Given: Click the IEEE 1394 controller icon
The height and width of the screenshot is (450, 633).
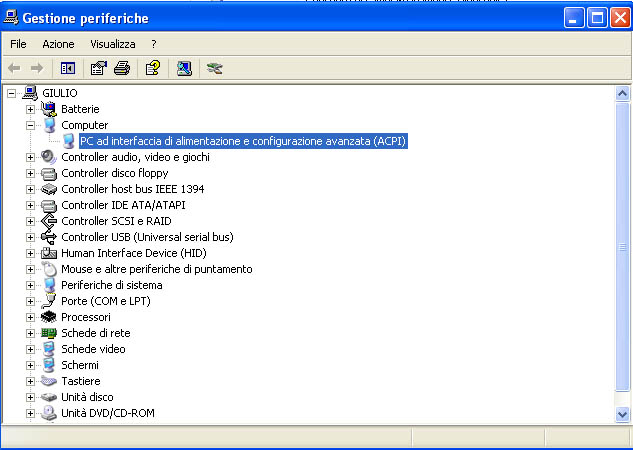Looking at the screenshot, I should (49, 189).
